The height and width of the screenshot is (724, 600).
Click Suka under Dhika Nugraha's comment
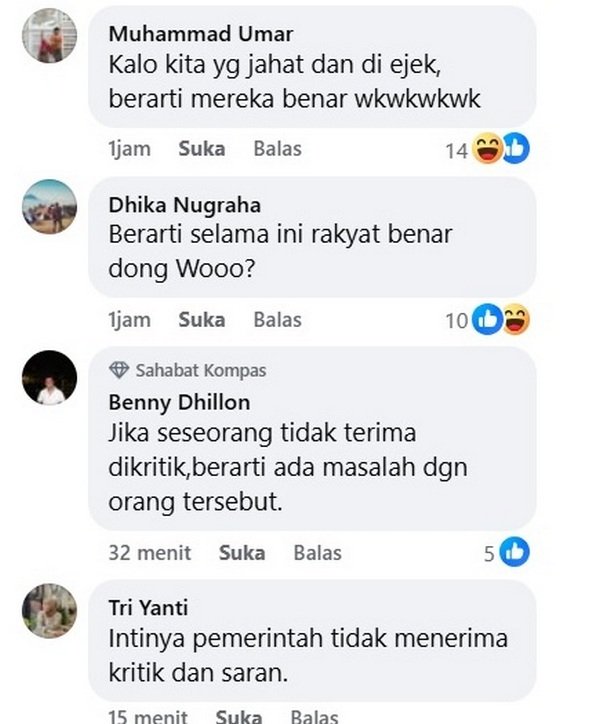(202, 320)
